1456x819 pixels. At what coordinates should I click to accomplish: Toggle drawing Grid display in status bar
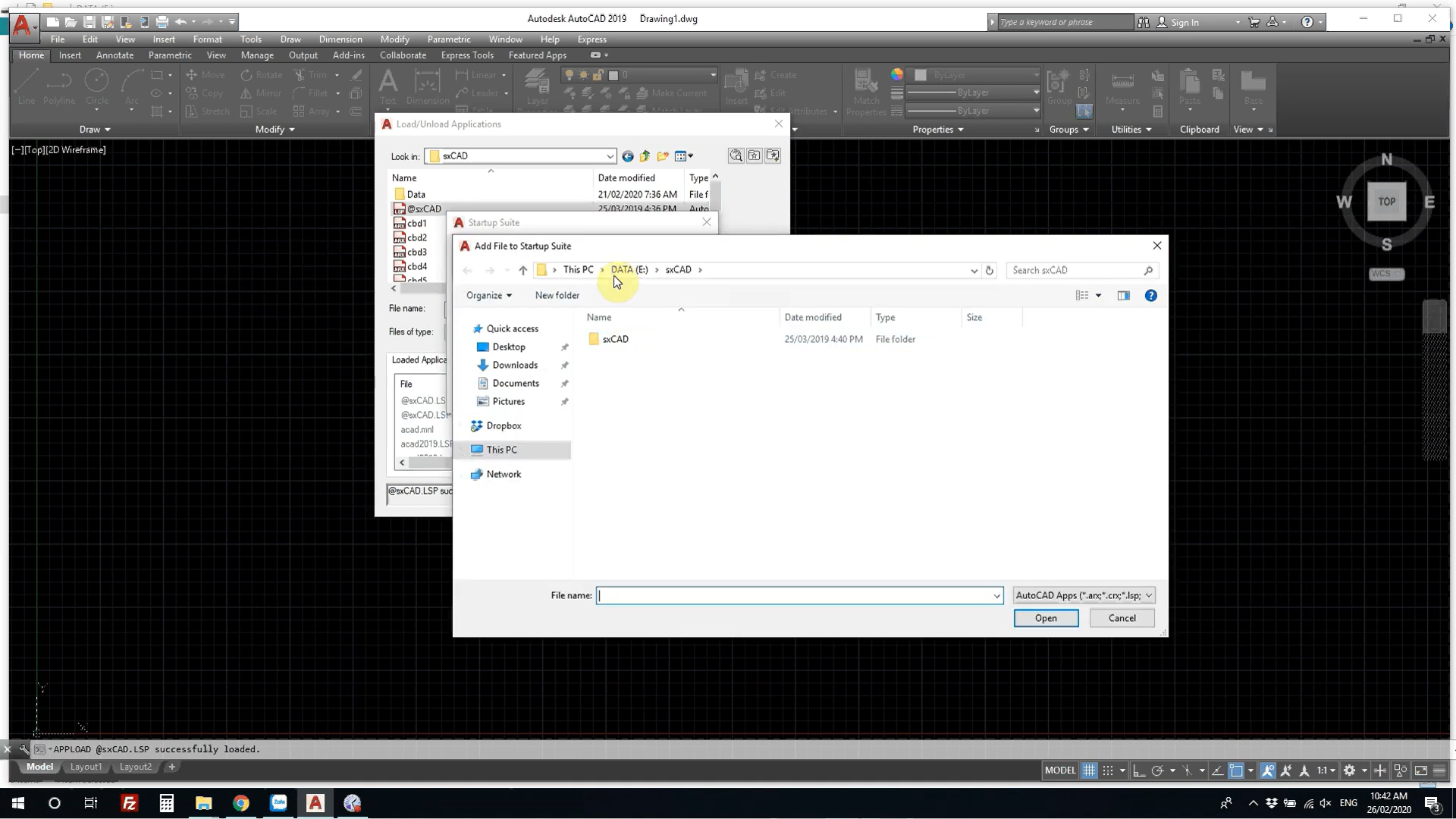point(1089,770)
